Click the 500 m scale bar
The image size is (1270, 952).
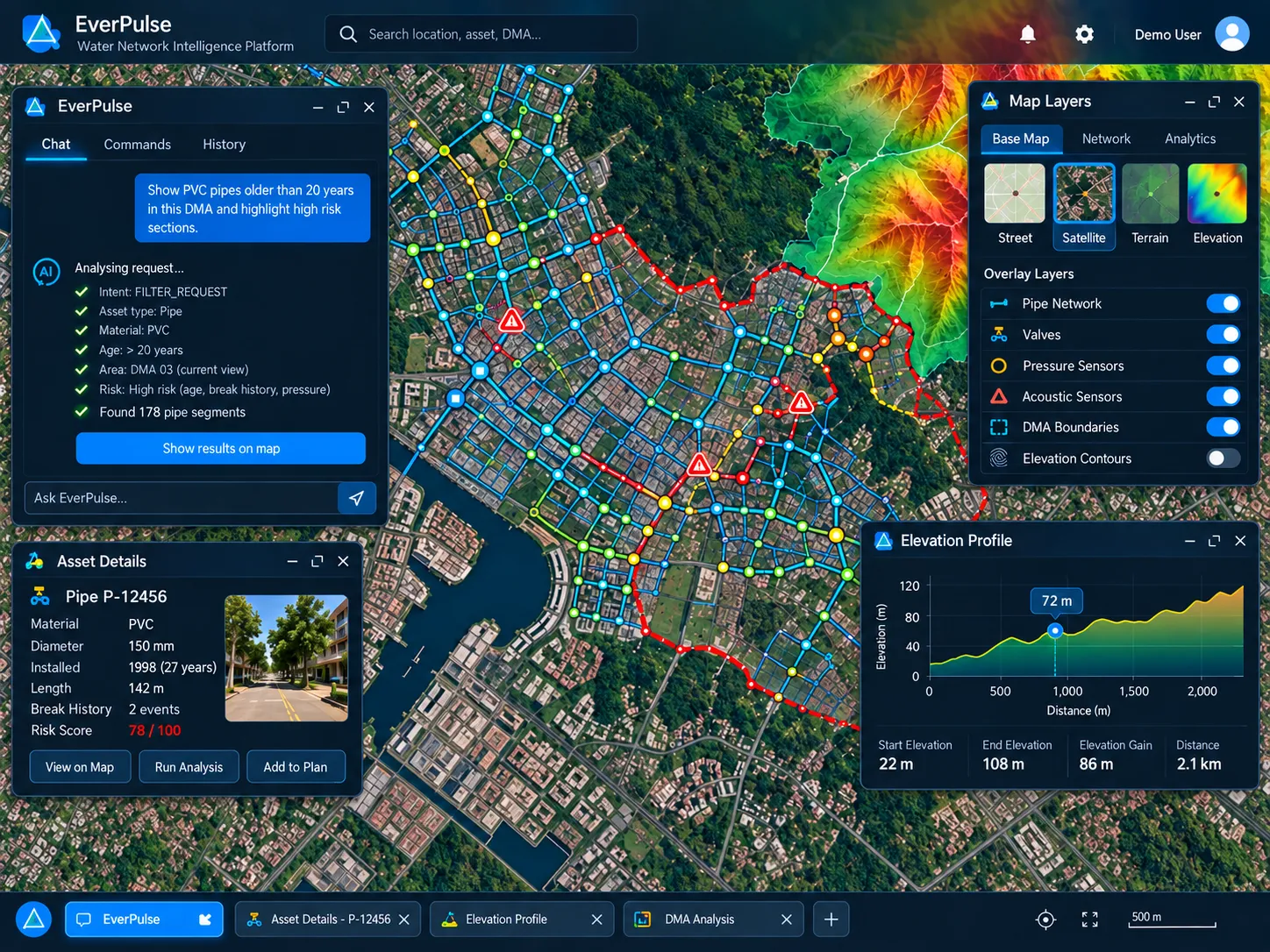[x=1173, y=920]
